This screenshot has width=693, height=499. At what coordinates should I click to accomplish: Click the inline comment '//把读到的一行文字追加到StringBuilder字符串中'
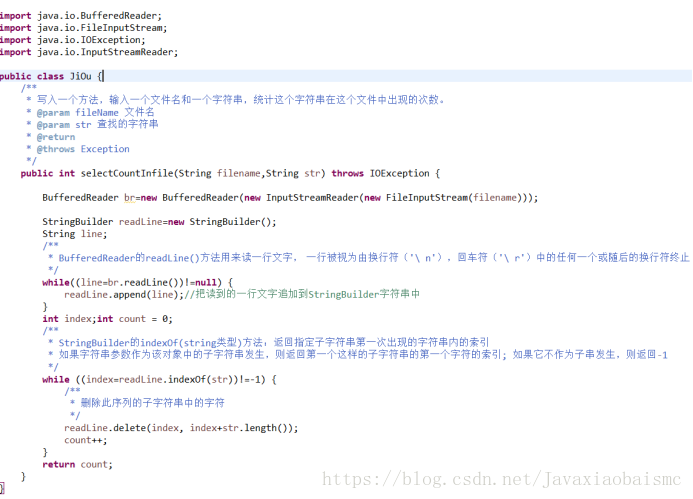pos(302,294)
